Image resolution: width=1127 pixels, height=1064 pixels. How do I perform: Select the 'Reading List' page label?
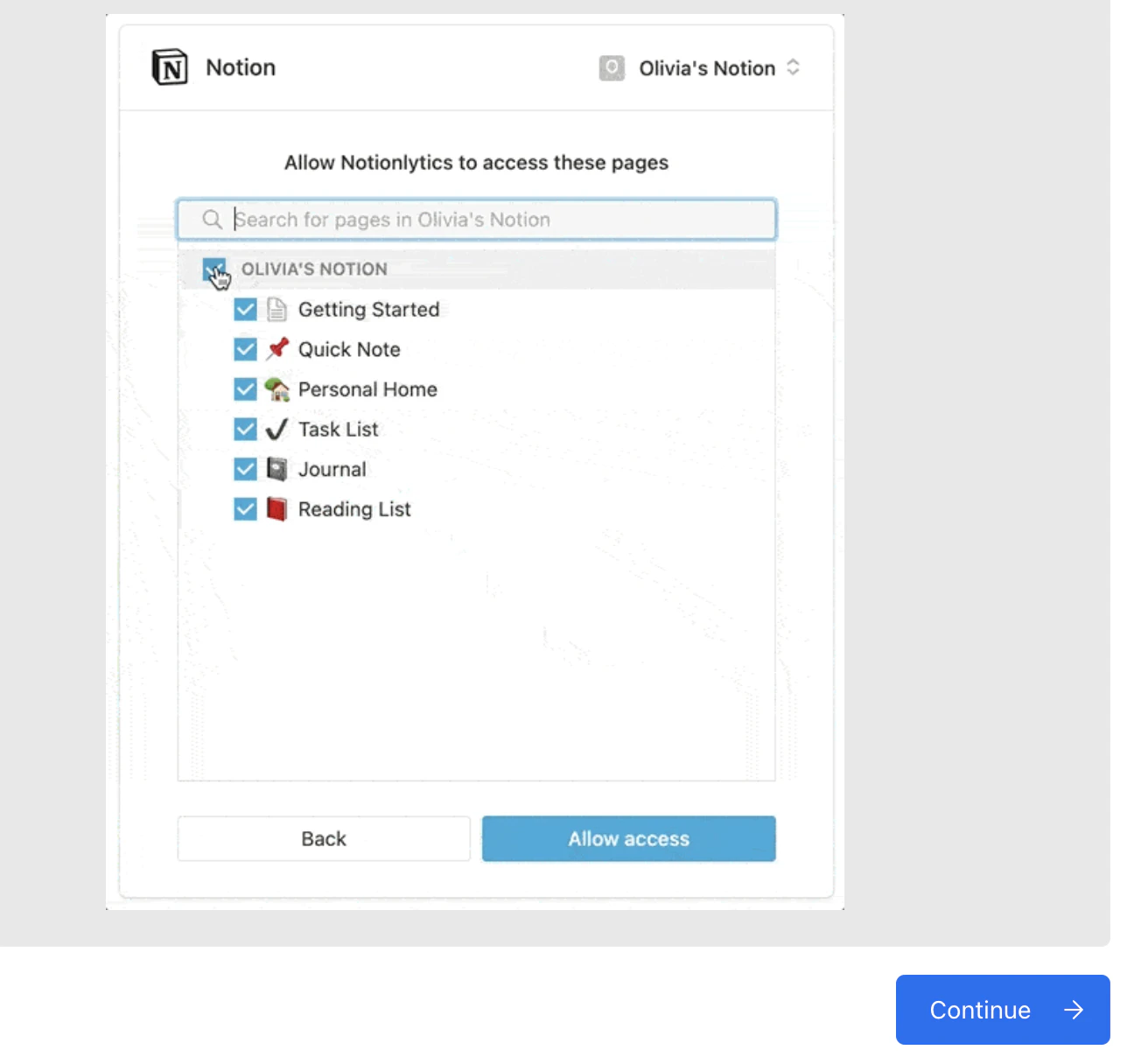pos(354,509)
